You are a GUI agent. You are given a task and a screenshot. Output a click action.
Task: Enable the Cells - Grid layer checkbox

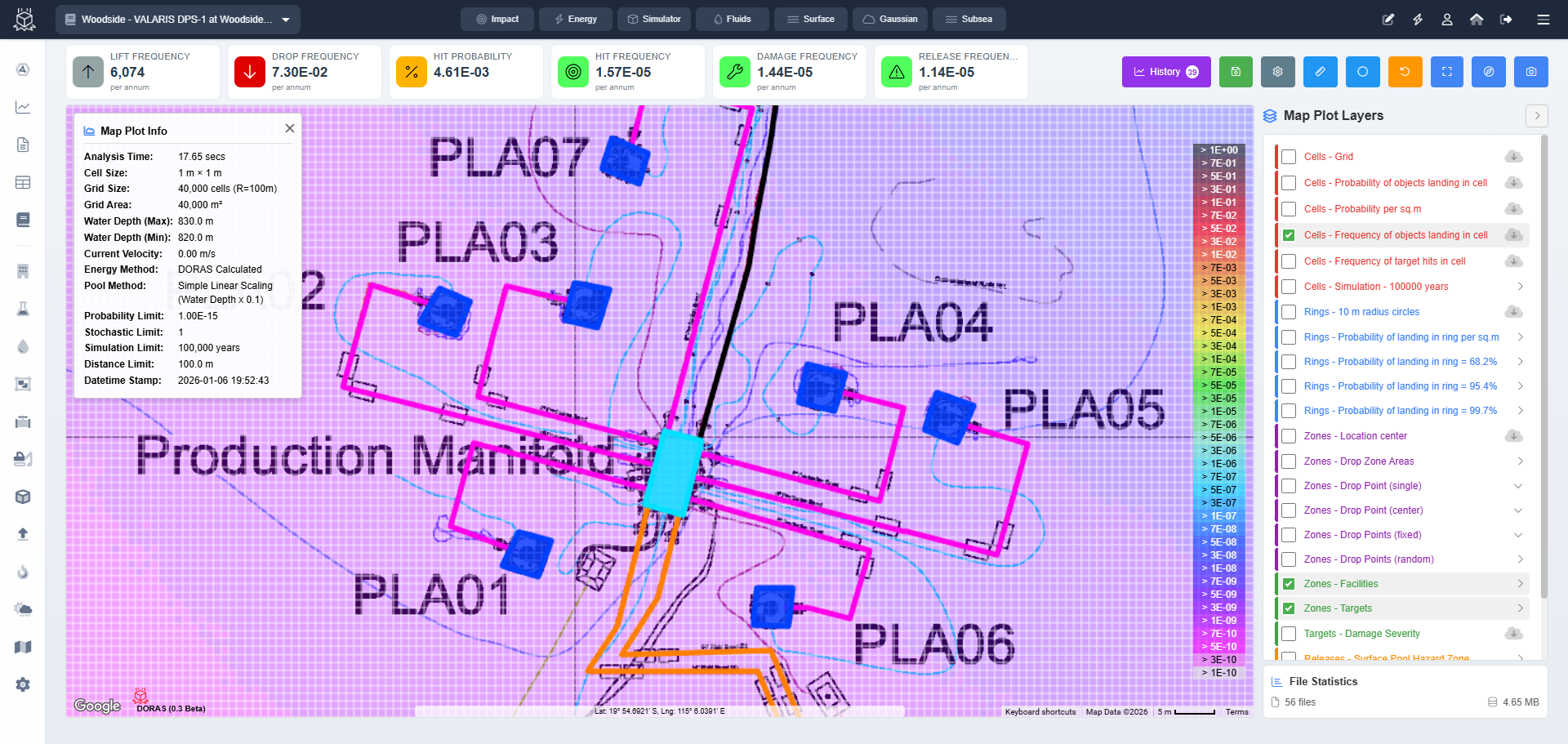coord(1289,157)
